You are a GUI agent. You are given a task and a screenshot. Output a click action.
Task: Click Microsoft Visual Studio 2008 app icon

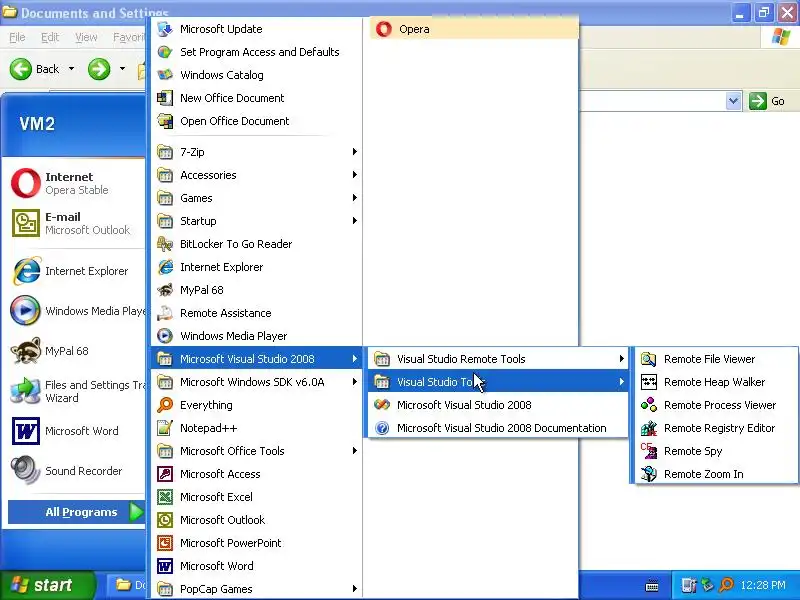click(x=382, y=405)
